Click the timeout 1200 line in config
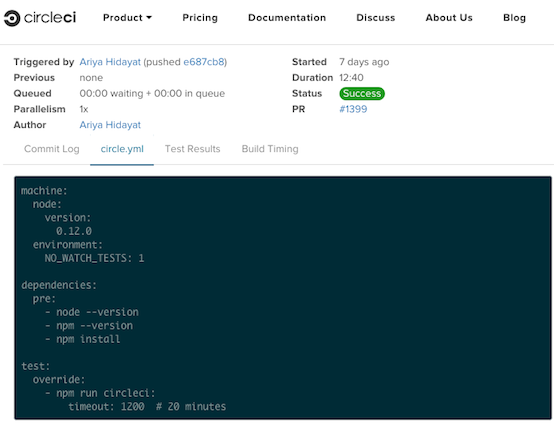The width and height of the screenshot is (554, 428). [x=147, y=406]
